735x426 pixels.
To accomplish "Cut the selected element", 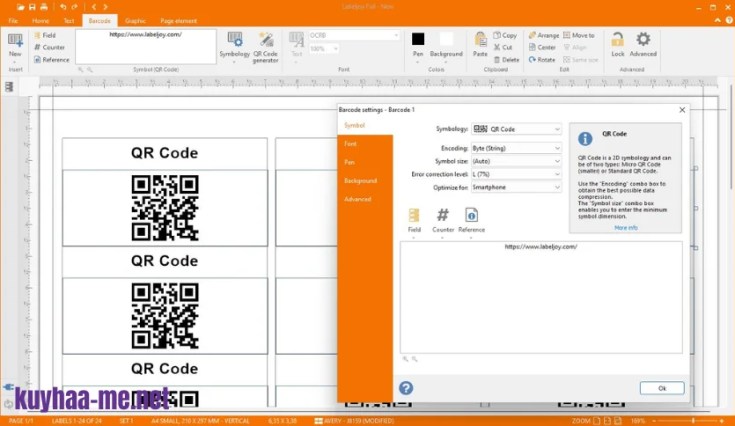I will [x=503, y=47].
